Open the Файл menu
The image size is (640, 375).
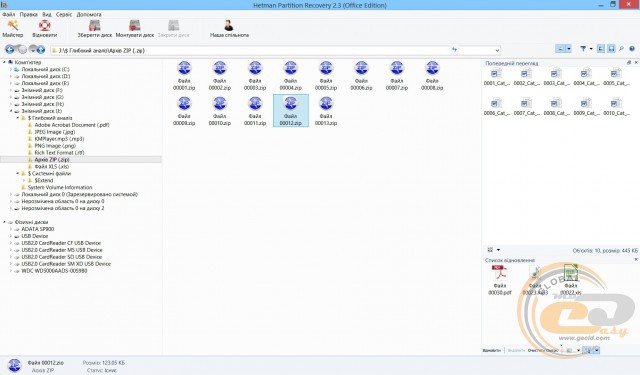(9, 14)
